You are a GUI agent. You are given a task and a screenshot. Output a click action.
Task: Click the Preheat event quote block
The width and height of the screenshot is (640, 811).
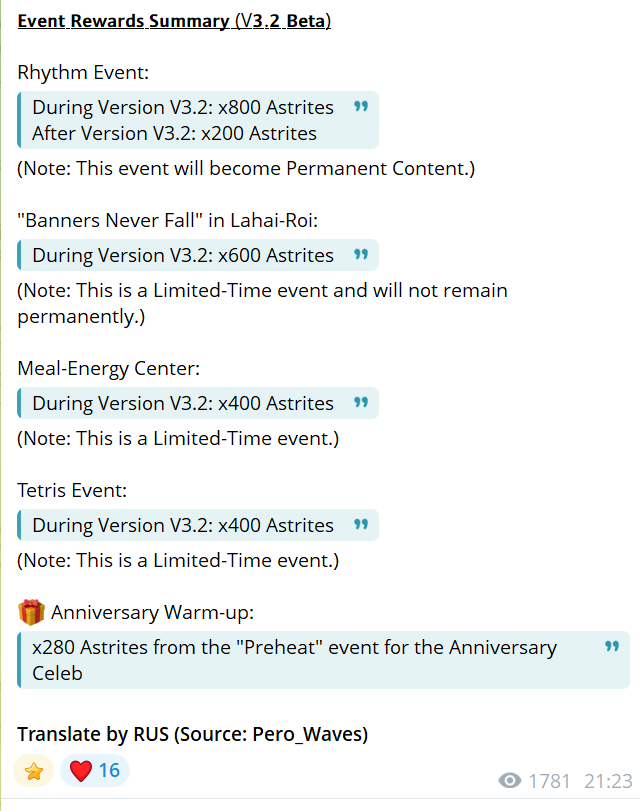(323, 660)
